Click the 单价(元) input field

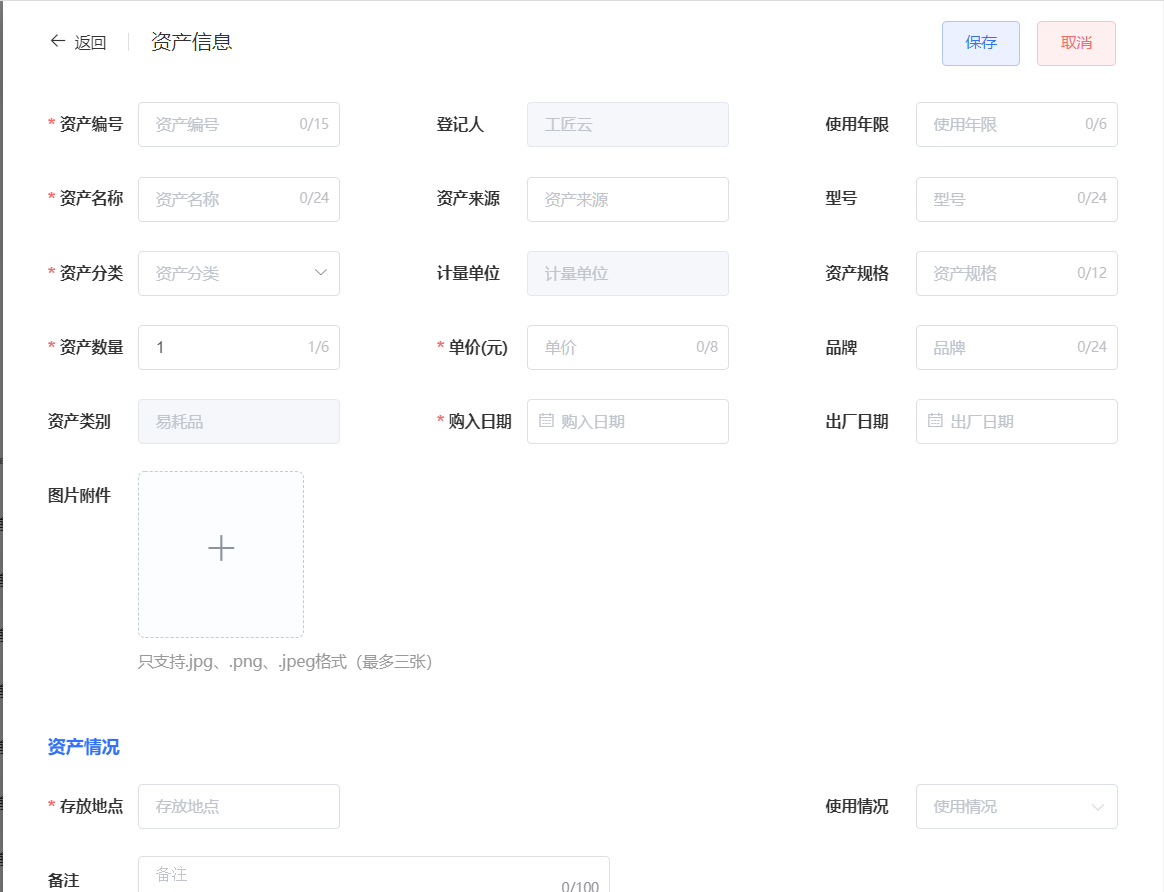(x=627, y=347)
